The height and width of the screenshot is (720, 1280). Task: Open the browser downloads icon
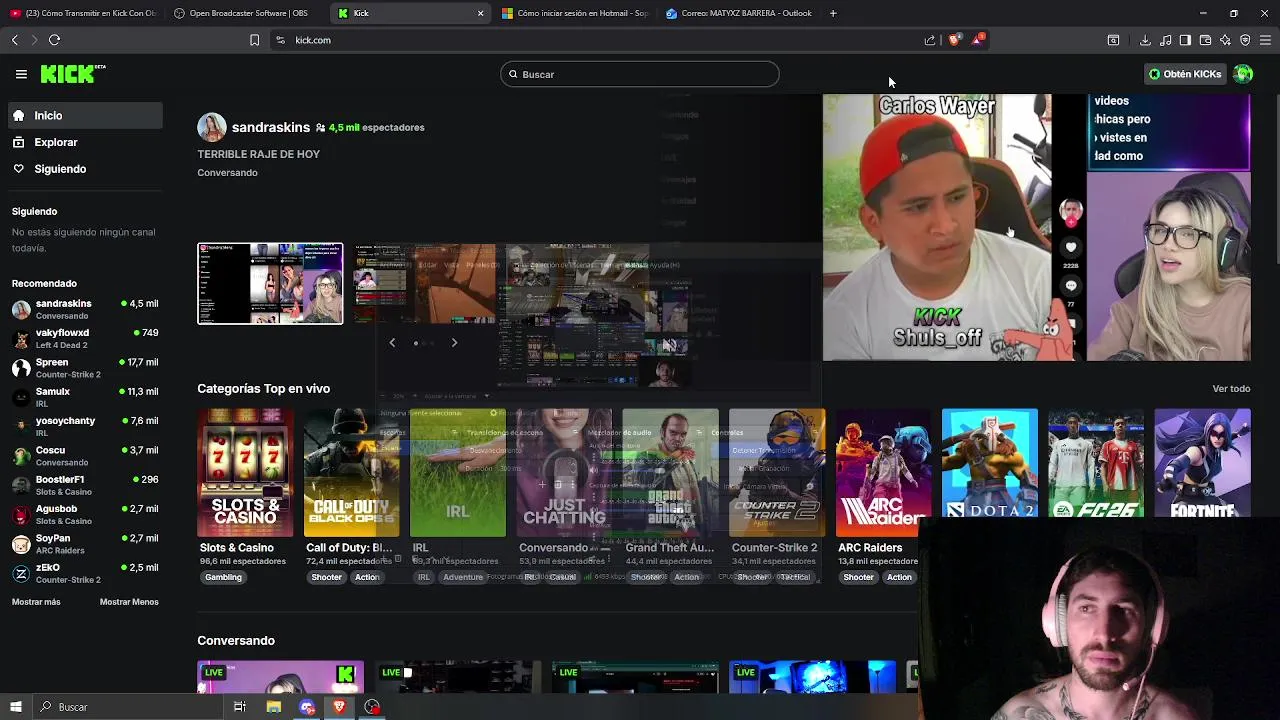tap(1145, 40)
